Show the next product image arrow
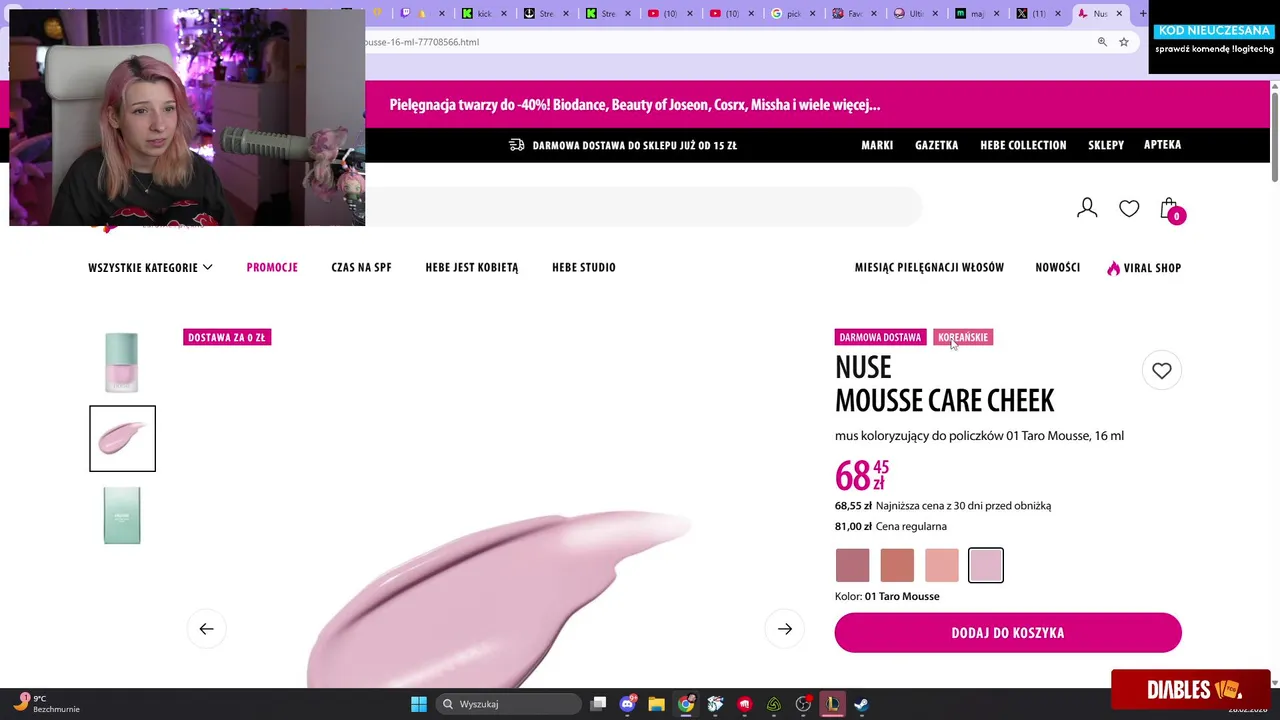 [785, 629]
